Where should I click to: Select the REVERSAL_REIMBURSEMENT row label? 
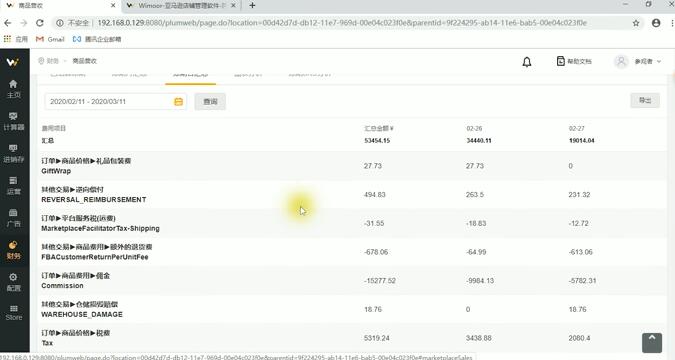coord(93,199)
